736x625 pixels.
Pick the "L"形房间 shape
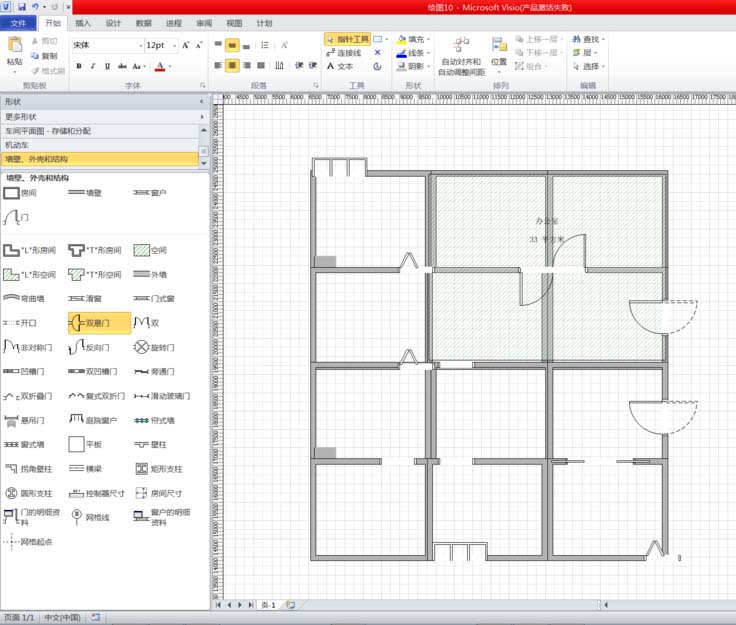tap(30, 251)
